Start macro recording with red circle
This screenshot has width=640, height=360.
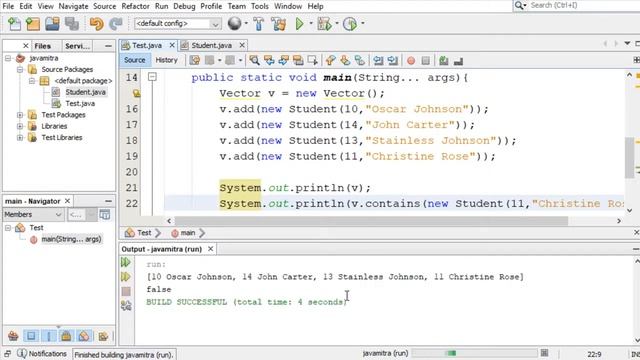411,61
